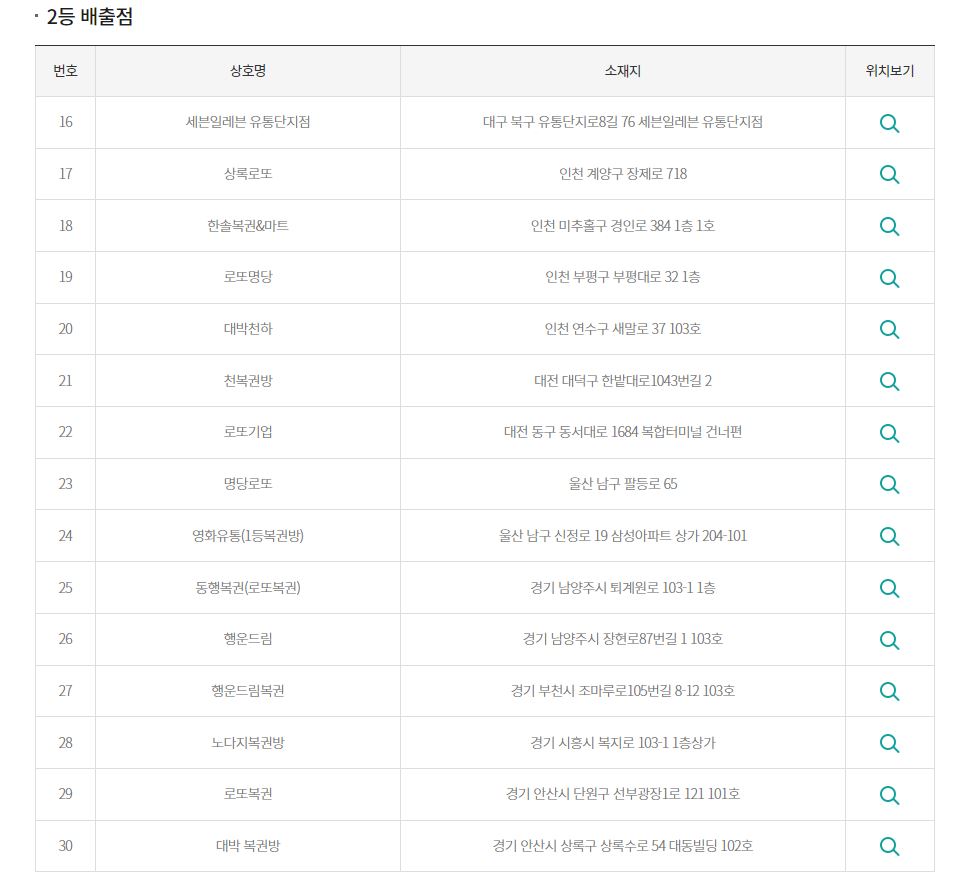Image resolution: width=957 pixels, height=891 pixels.
Task: Show map for 명당로또 in 울산
Action: 889,485
